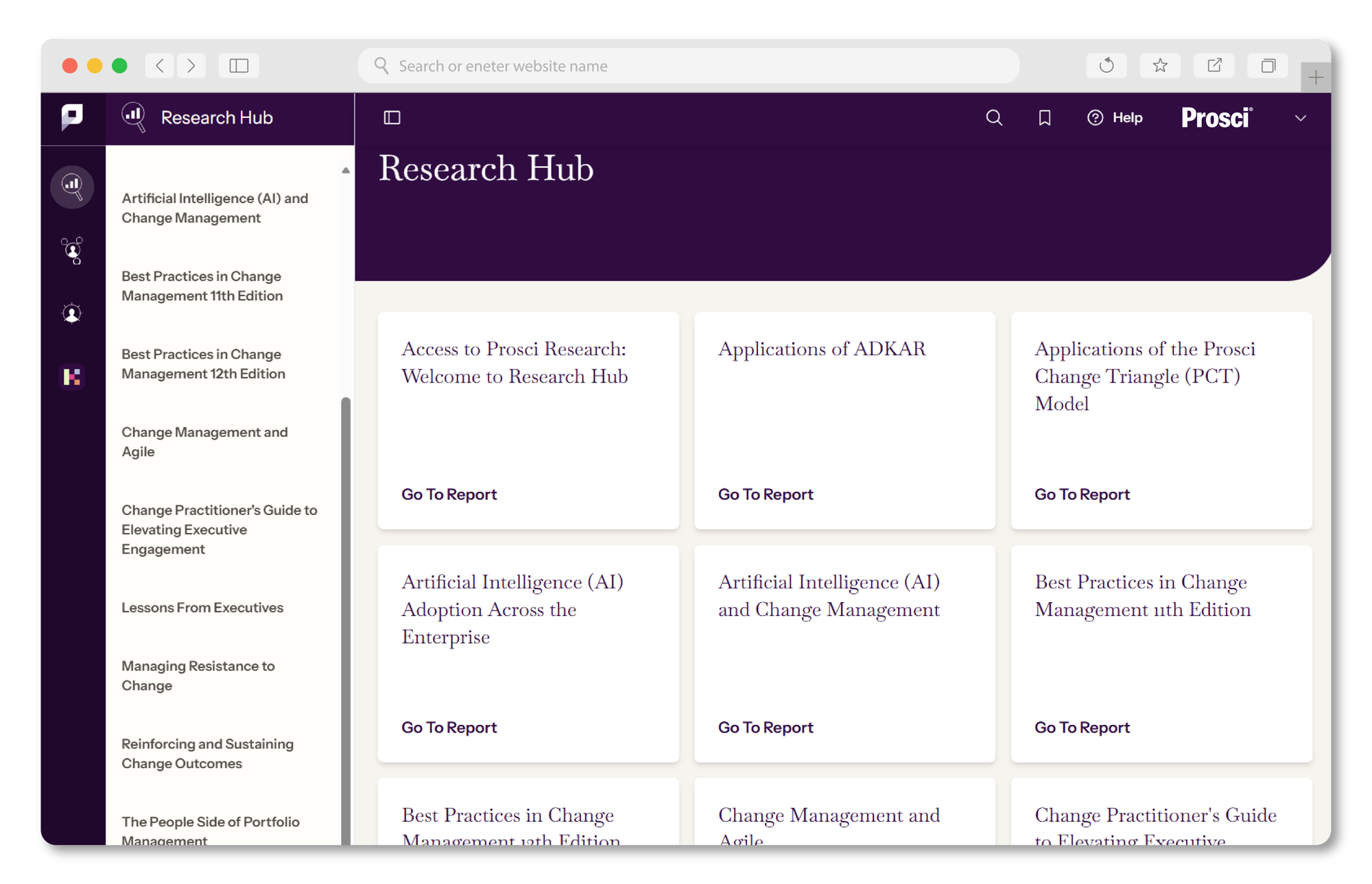Open the colorful K app icon

point(72,377)
